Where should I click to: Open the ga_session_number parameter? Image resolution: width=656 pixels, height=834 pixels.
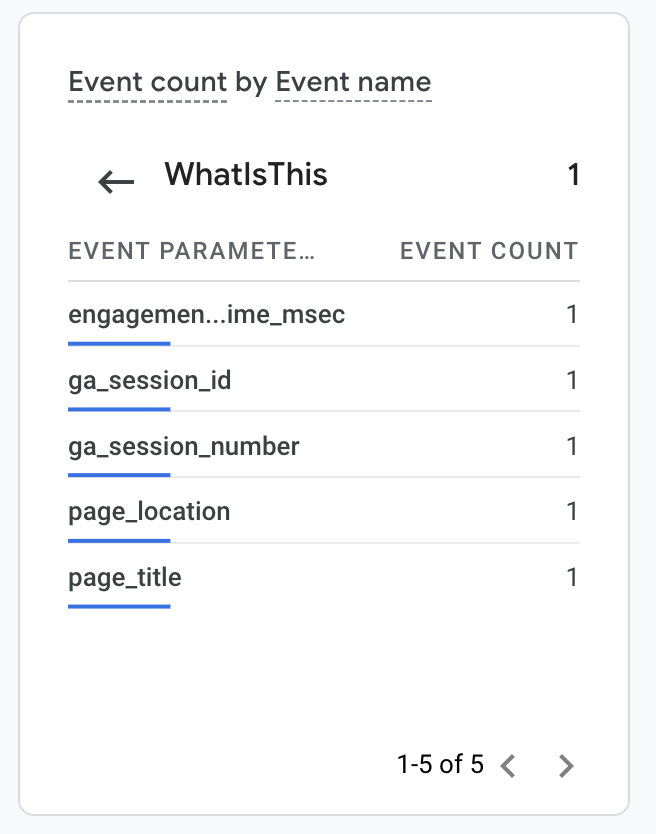coord(184,446)
